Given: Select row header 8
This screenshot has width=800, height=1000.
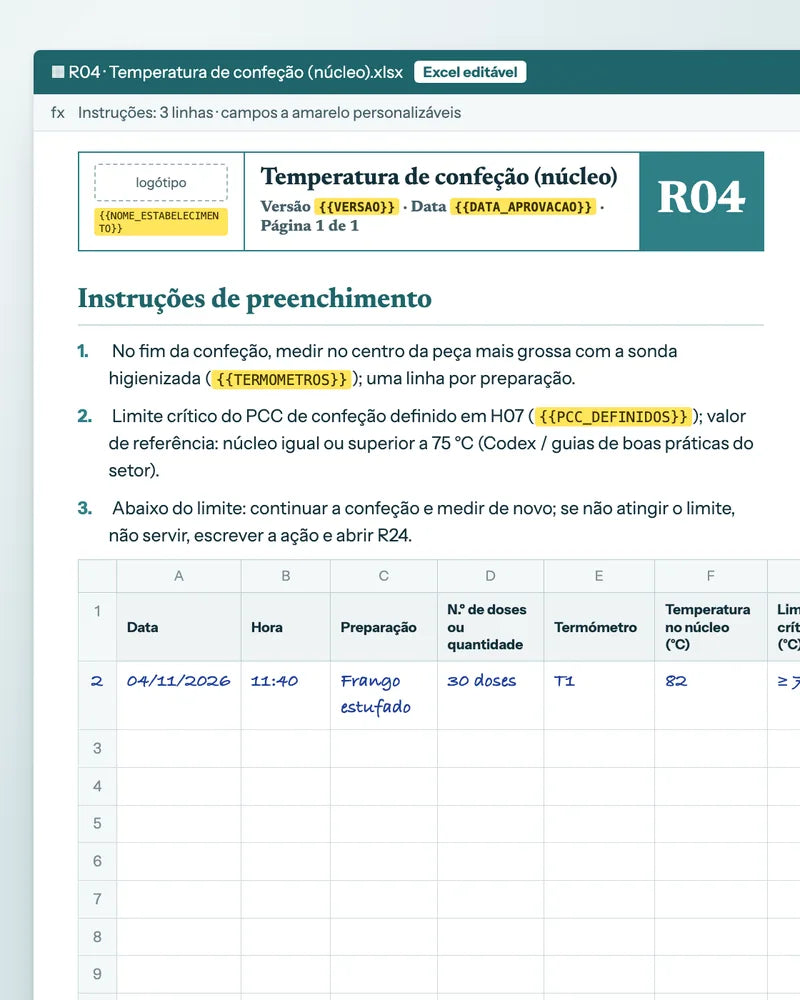Looking at the screenshot, I should click(98, 937).
